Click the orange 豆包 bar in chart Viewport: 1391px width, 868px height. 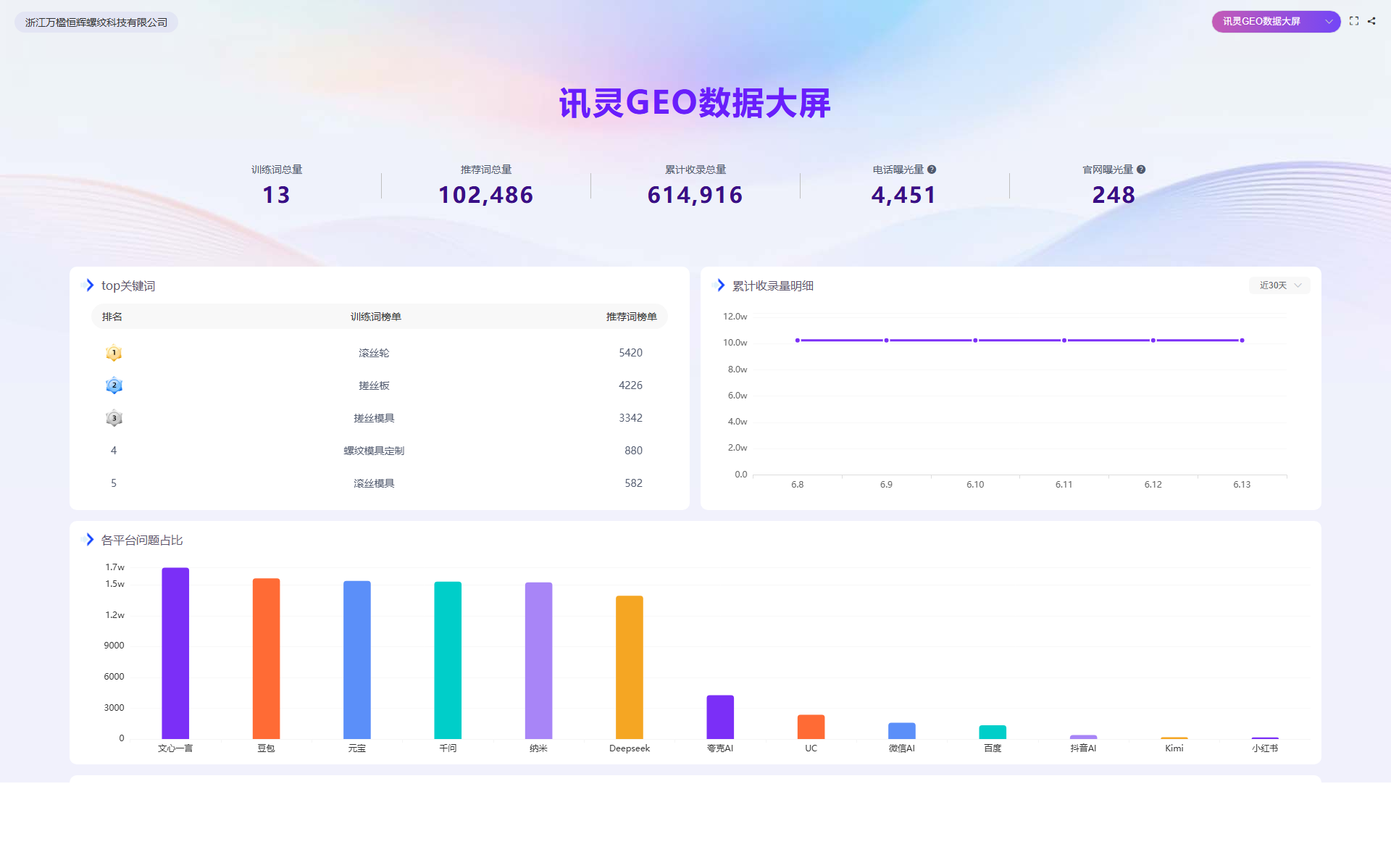point(266,659)
